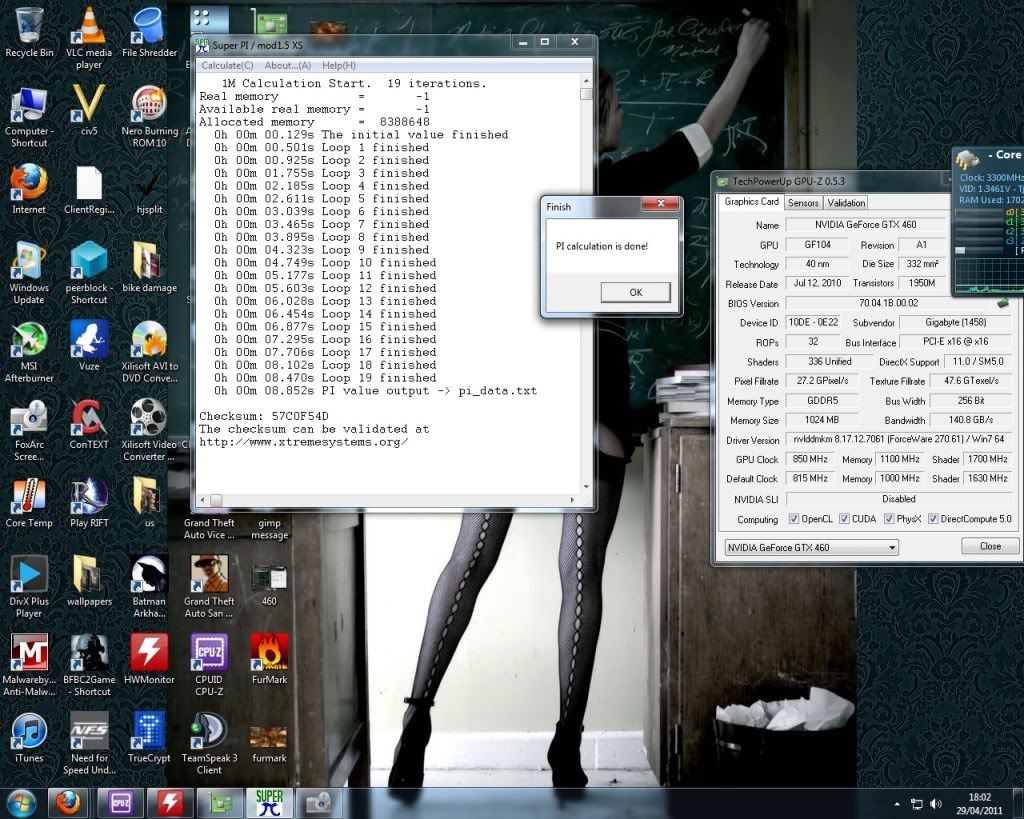The image size is (1024, 819).
Task: Open the Calculate menu in Super PI
Action: coord(227,65)
